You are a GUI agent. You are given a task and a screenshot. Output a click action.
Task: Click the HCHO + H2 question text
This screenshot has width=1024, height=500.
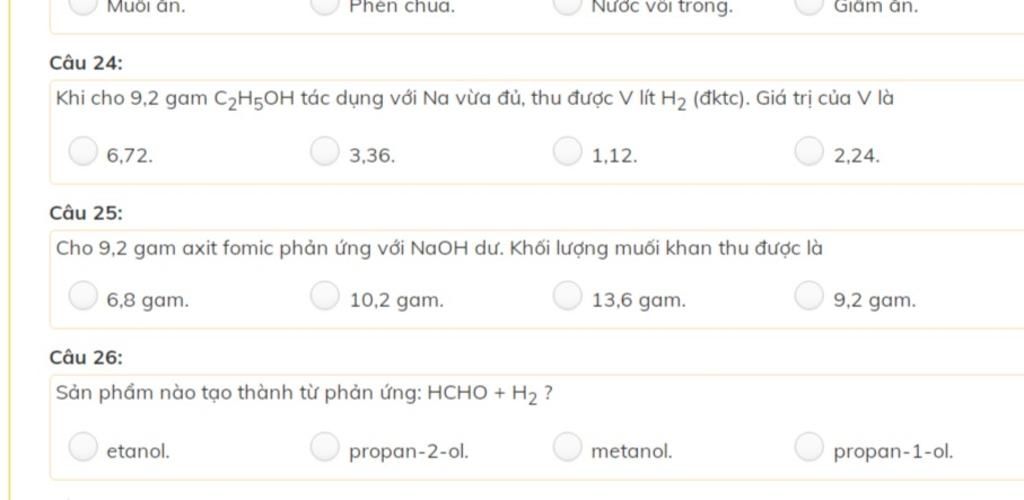(305, 394)
